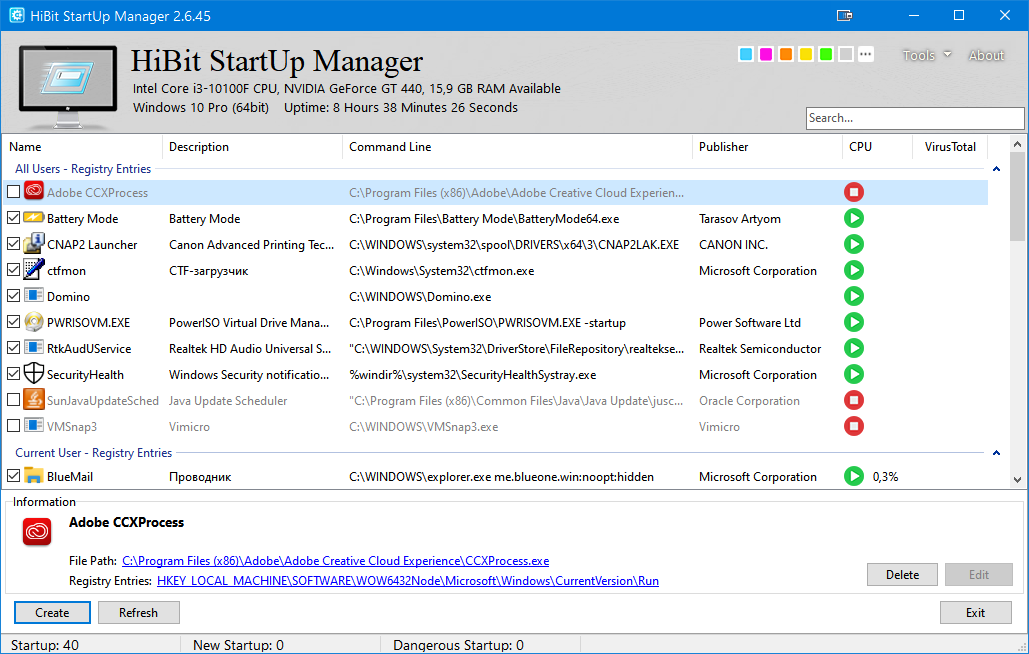Uncheck the SecurityHealth checkbox
Image resolution: width=1029 pixels, height=654 pixels.
[x=13, y=374]
